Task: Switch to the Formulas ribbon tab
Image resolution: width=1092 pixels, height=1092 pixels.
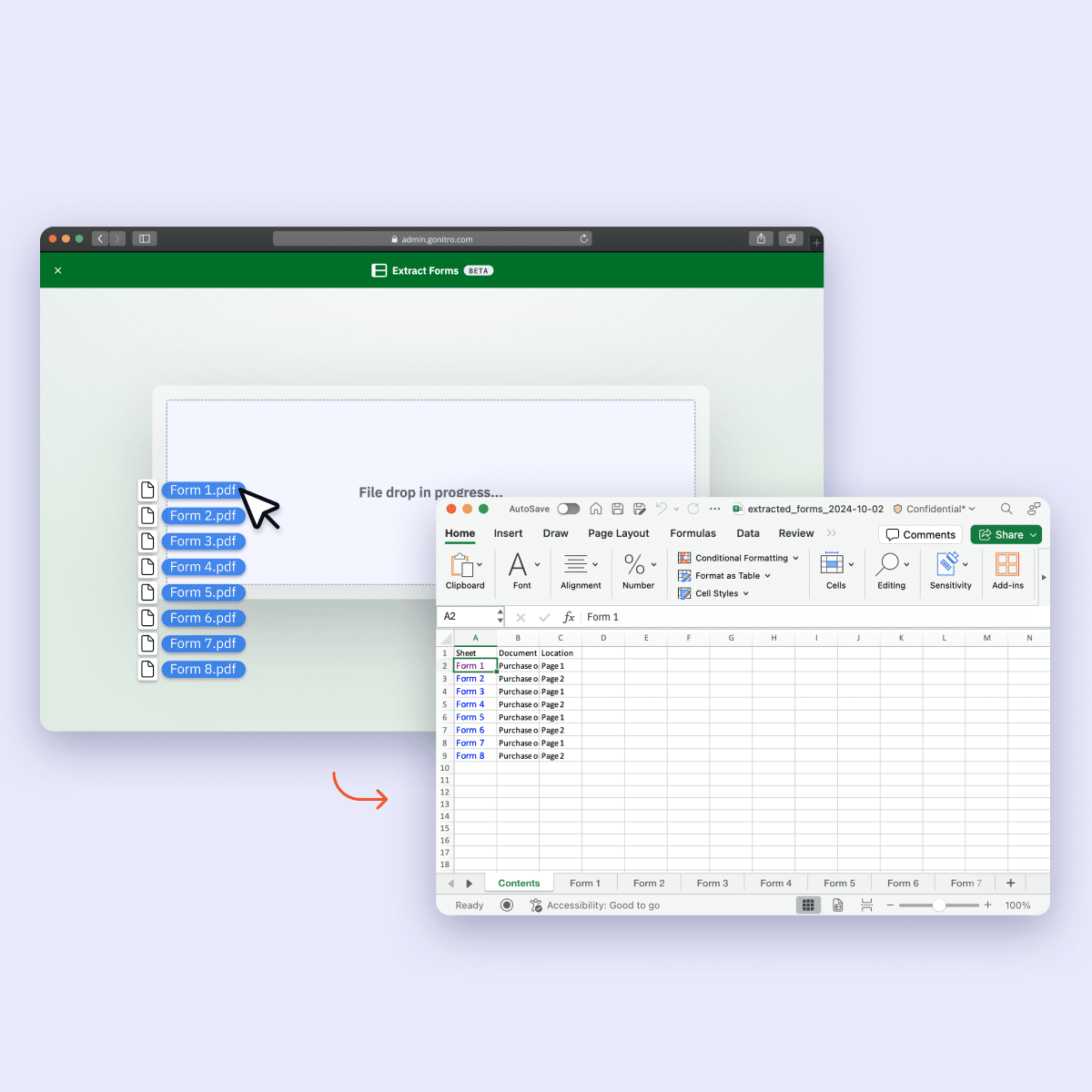Action: pos(693,533)
